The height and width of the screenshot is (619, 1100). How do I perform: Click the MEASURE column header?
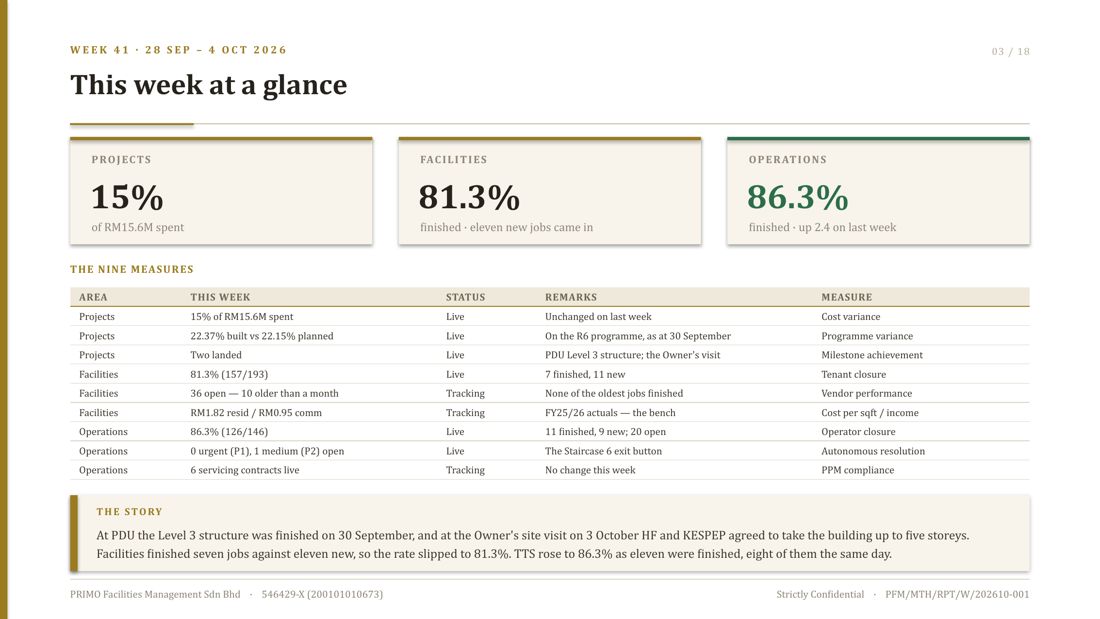pos(847,297)
